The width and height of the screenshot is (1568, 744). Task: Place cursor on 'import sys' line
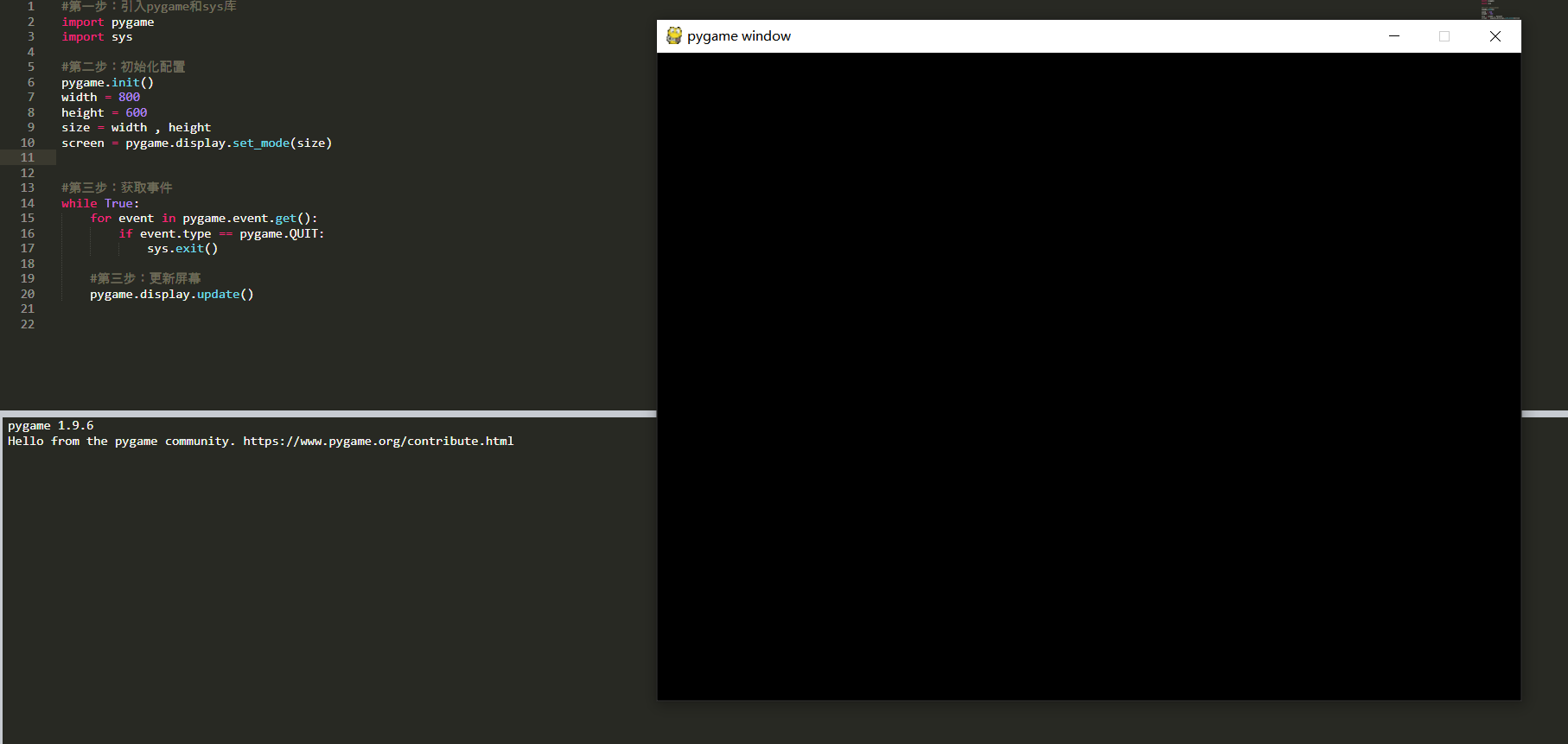[97, 36]
